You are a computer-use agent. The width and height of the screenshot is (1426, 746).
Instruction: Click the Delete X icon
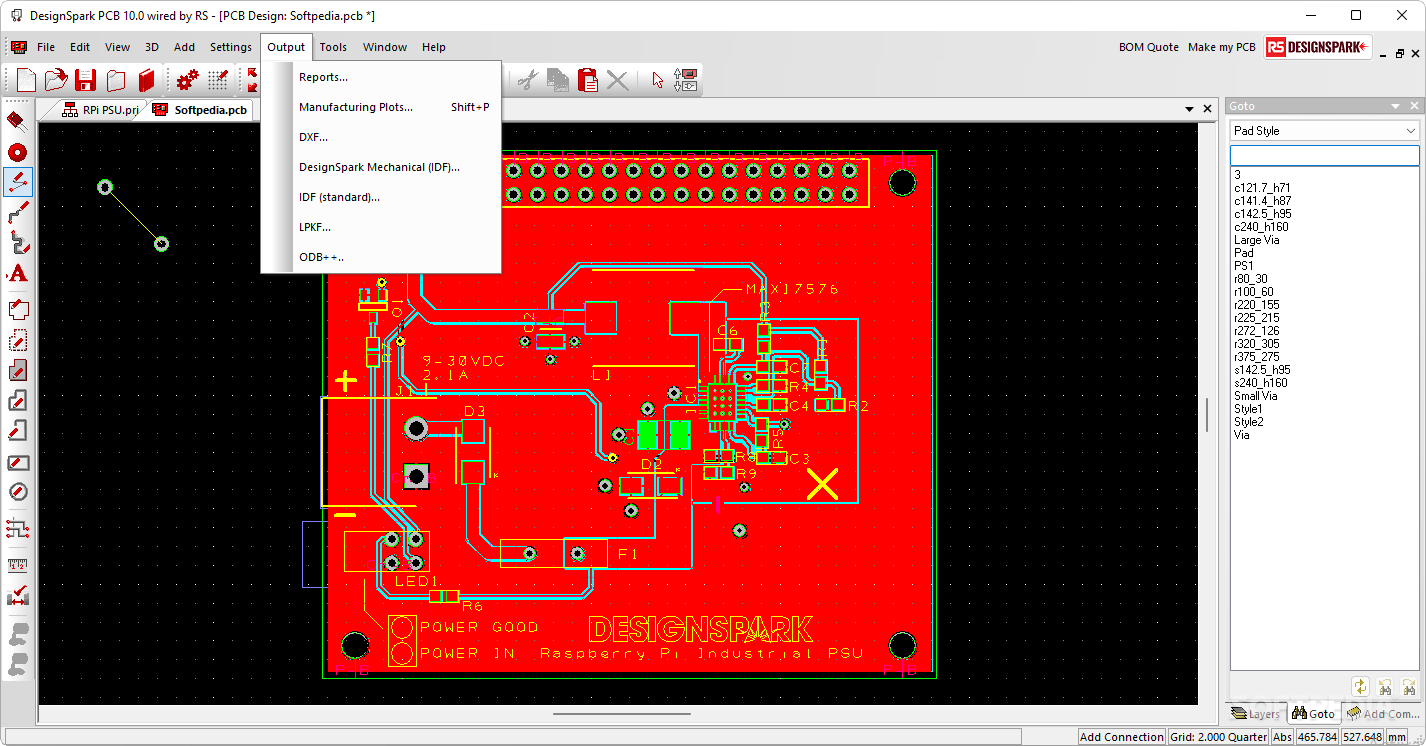pyautogui.click(x=618, y=80)
